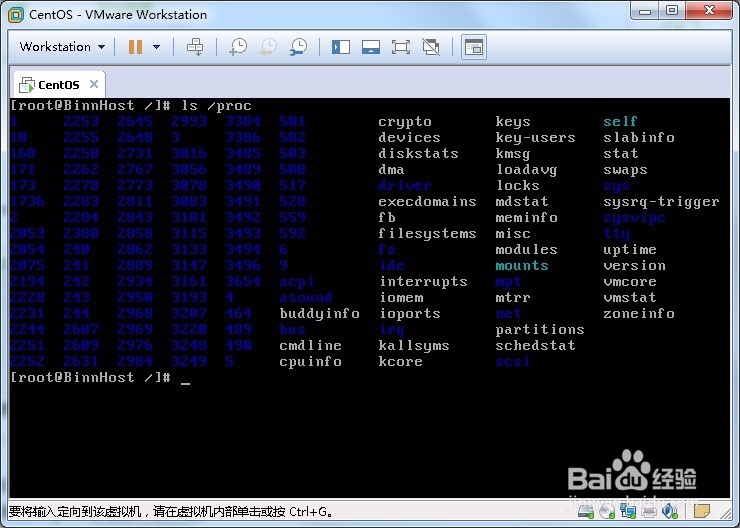Click the 'buddyinfo' entry in listing
The height and width of the screenshot is (528, 740).
[x=320, y=314]
